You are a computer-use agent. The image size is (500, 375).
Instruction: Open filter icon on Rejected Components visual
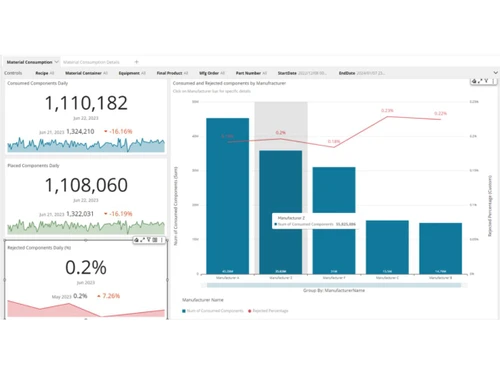(x=149, y=240)
